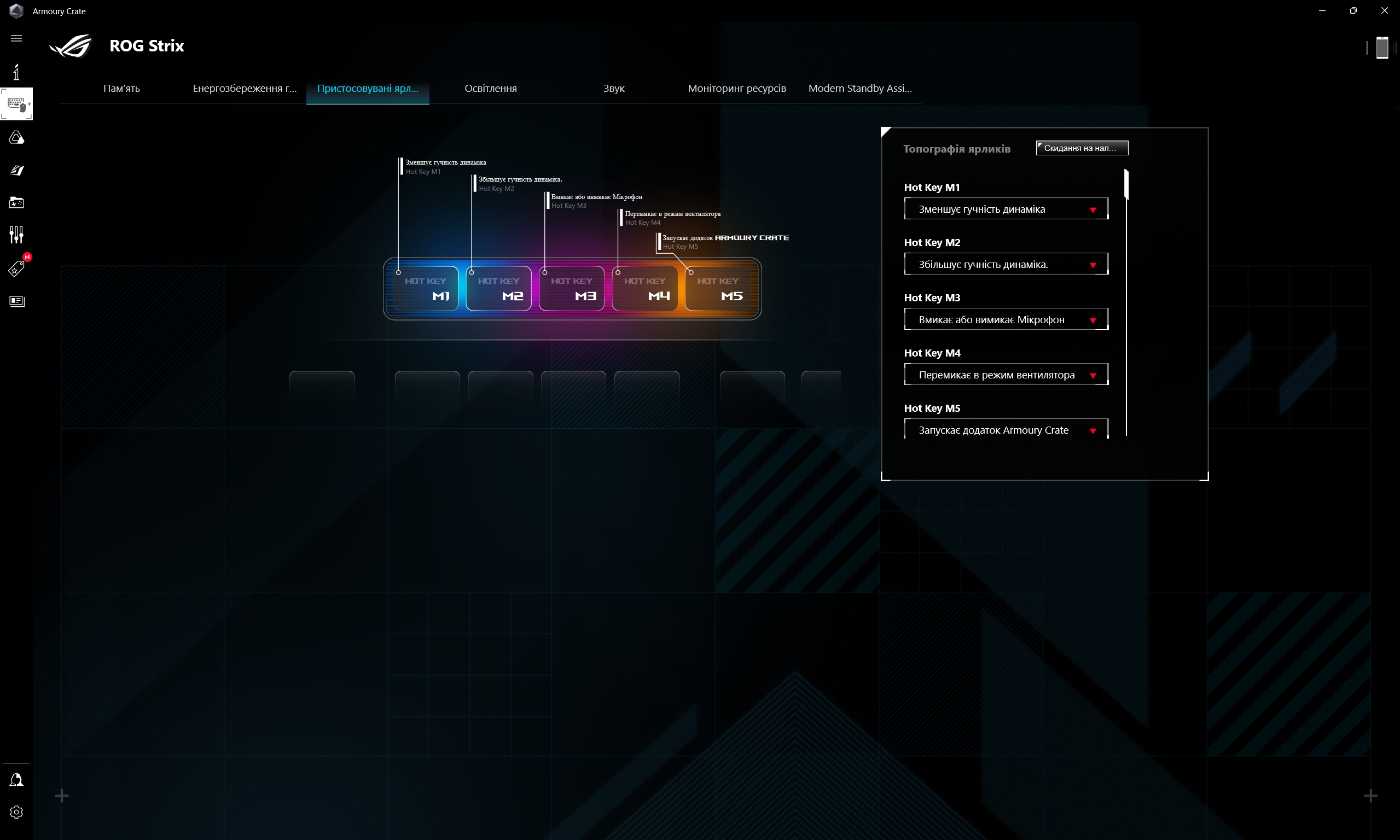1400x840 pixels.
Task: Open Hot Key M4 fan mode dropdown
Action: tap(1006, 375)
